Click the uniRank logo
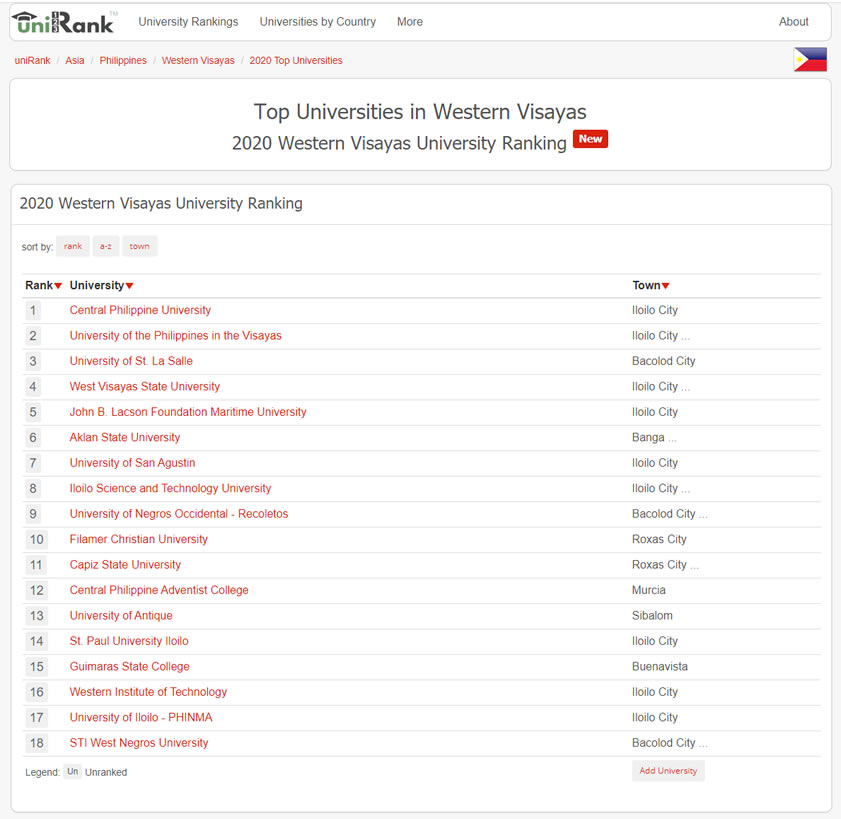Screen dimensions: 841x819 click(x=64, y=22)
